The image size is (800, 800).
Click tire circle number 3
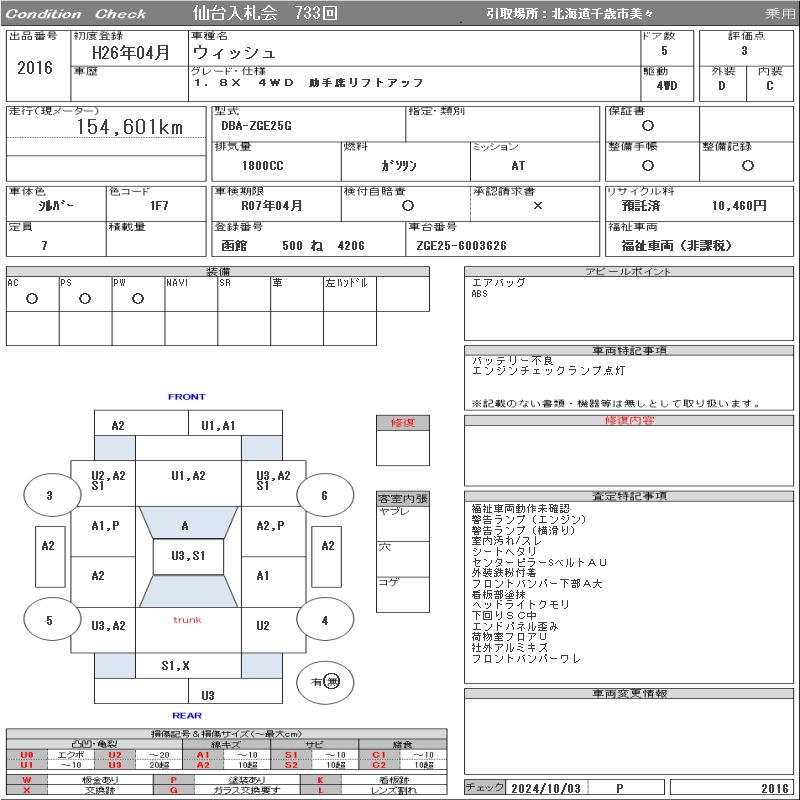coord(52,495)
